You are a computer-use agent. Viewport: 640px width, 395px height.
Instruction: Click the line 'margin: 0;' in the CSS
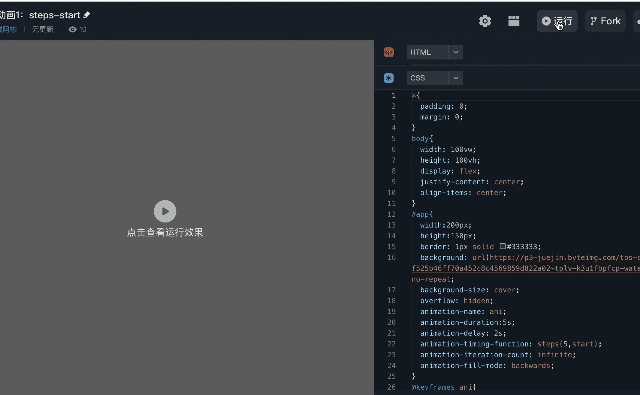[441, 117]
